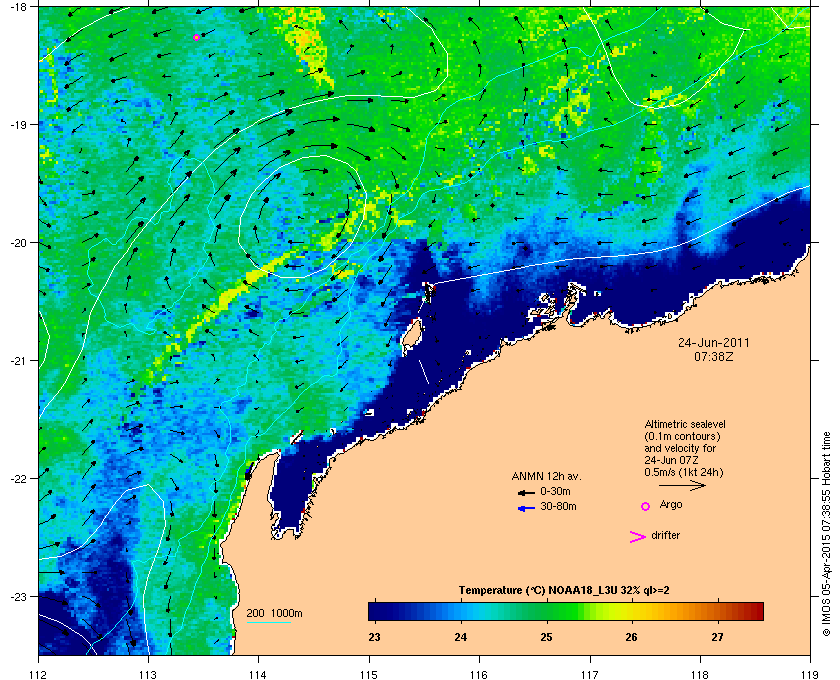Click the Temperature NOAA18_L3U colorbar title
Image resolution: width=840 pixels, height=680 pixels.
click(564, 591)
